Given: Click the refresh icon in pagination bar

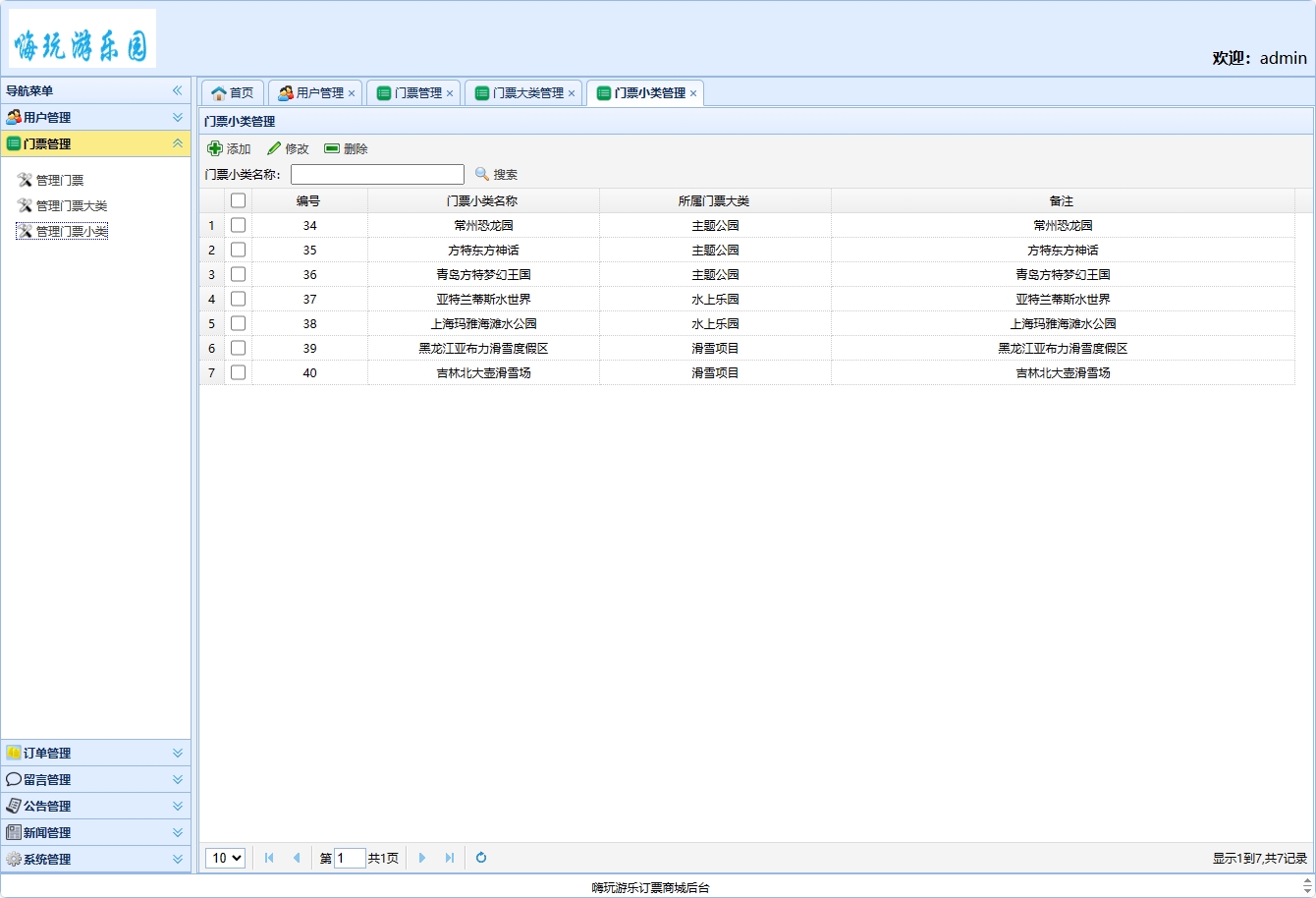Looking at the screenshot, I should click(480, 858).
